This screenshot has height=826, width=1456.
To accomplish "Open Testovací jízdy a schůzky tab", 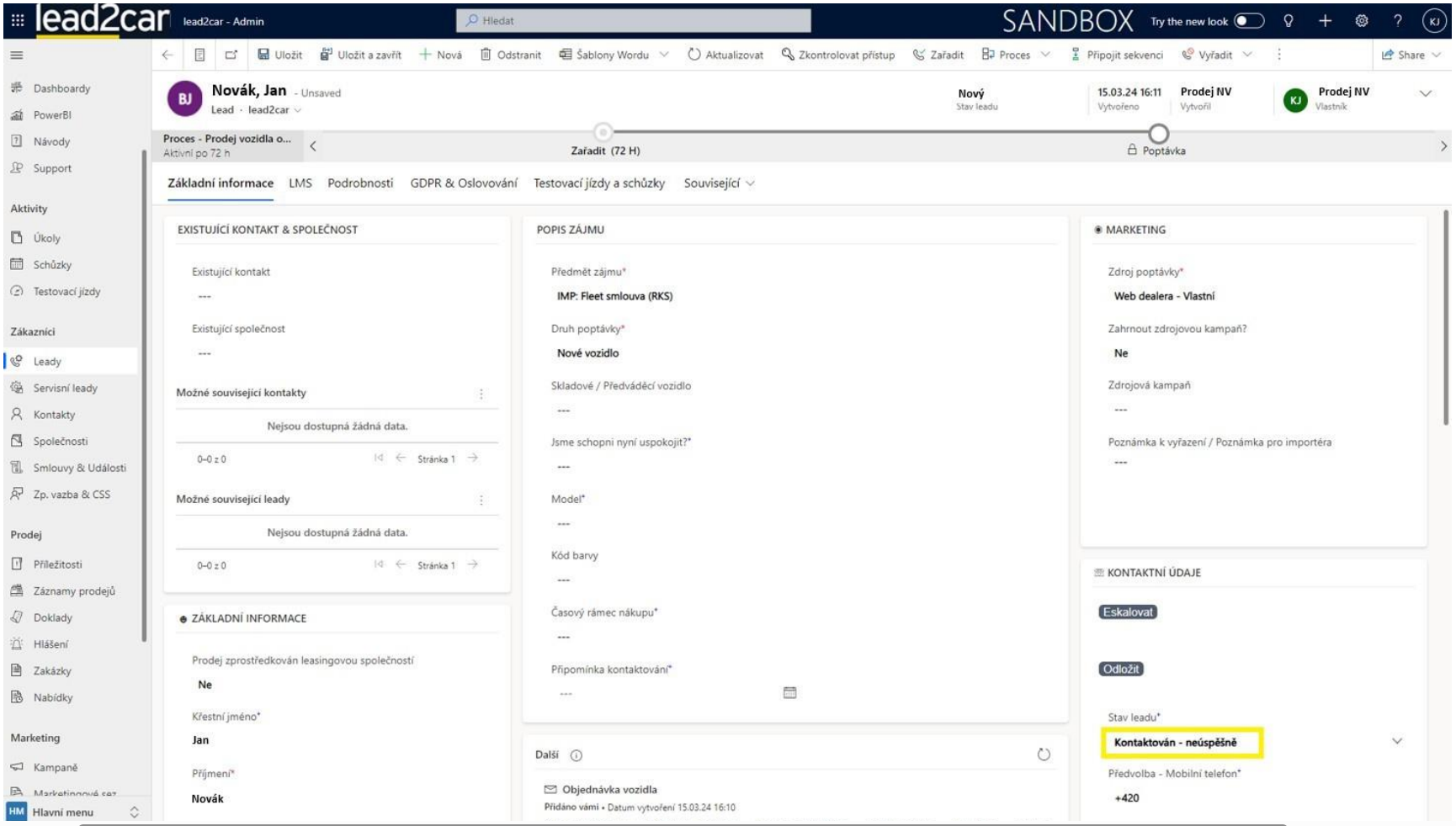I will (598, 183).
